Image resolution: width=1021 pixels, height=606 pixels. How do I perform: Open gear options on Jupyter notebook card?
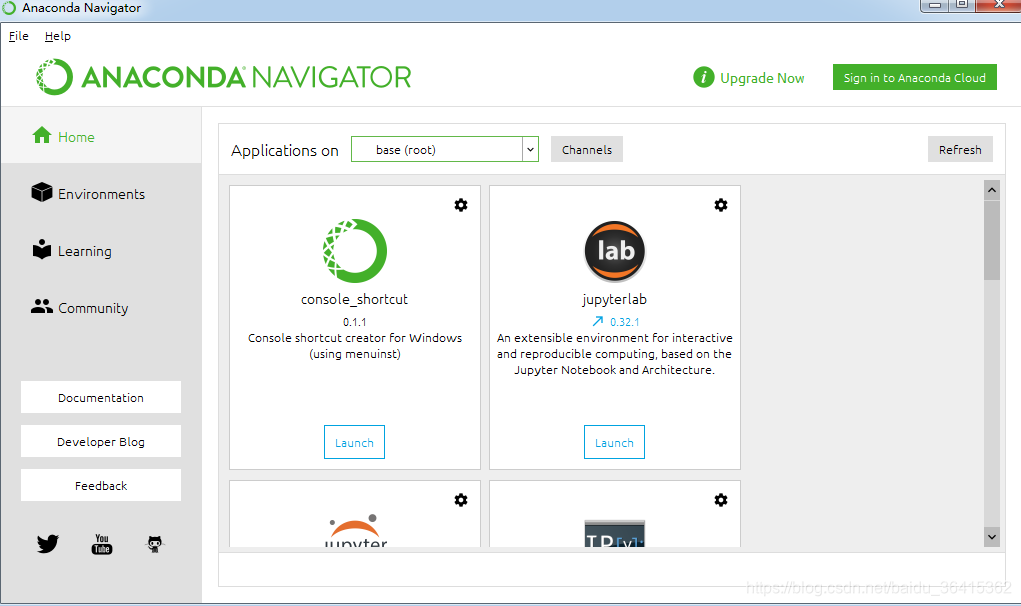click(x=461, y=500)
